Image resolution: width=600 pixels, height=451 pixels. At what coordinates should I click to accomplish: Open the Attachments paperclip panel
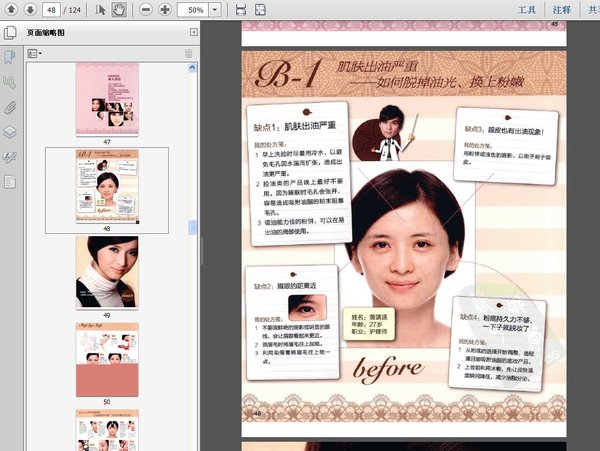point(9,107)
